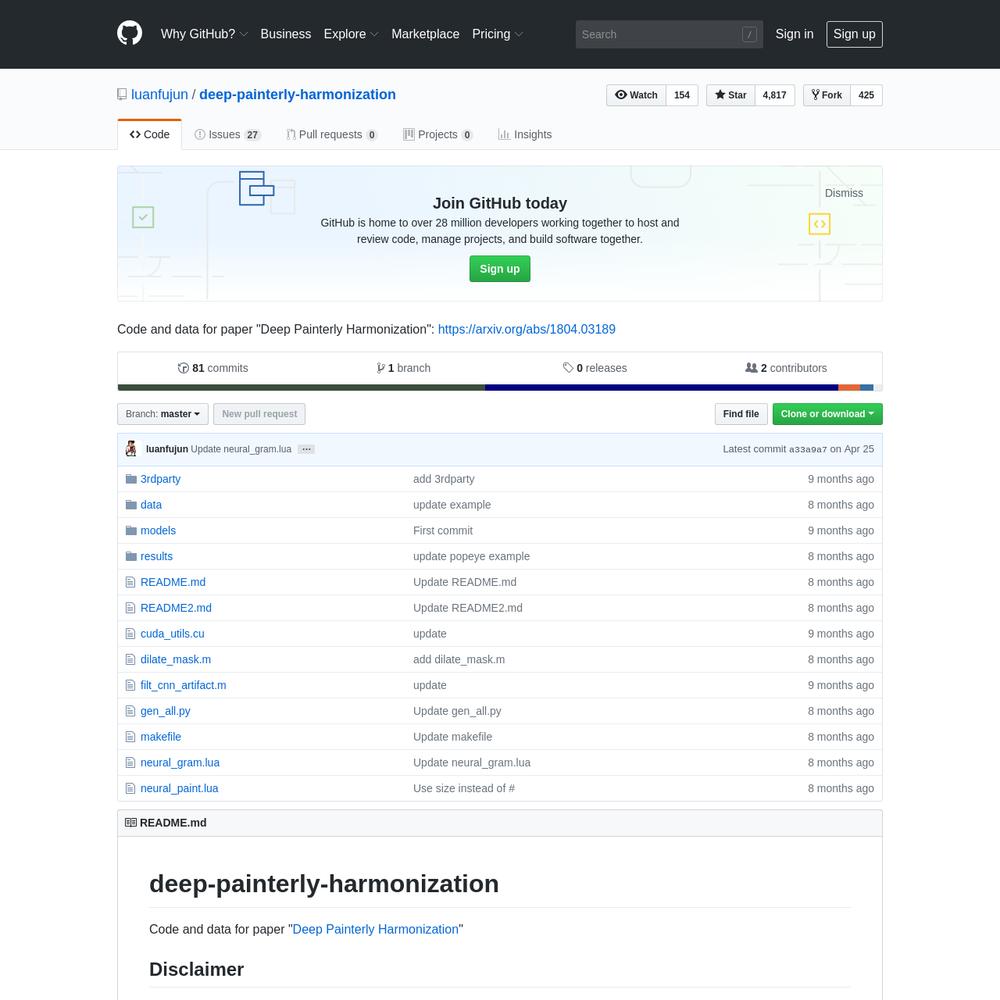1000x1000 pixels.
Task: Click folder icon next to data
Action: (131, 504)
